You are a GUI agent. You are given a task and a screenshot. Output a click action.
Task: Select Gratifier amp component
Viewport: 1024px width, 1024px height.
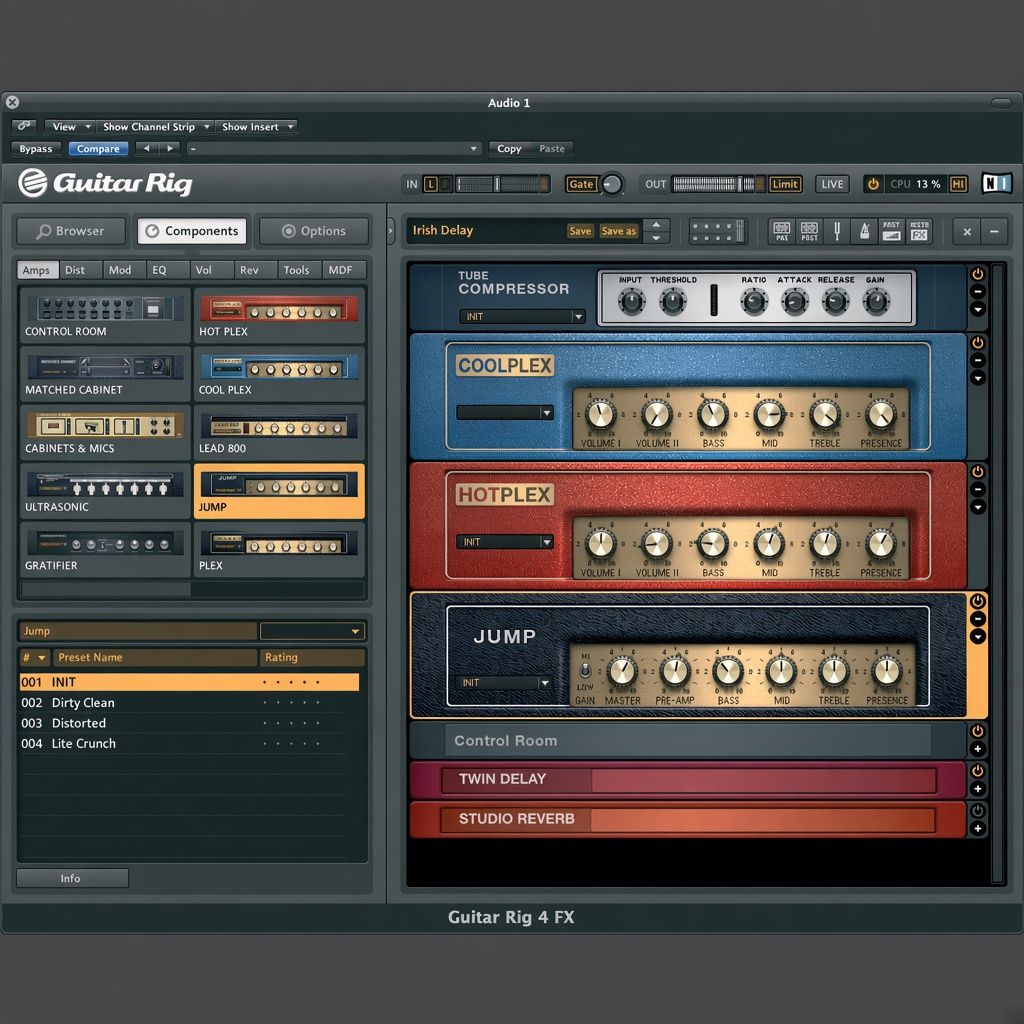(x=104, y=549)
